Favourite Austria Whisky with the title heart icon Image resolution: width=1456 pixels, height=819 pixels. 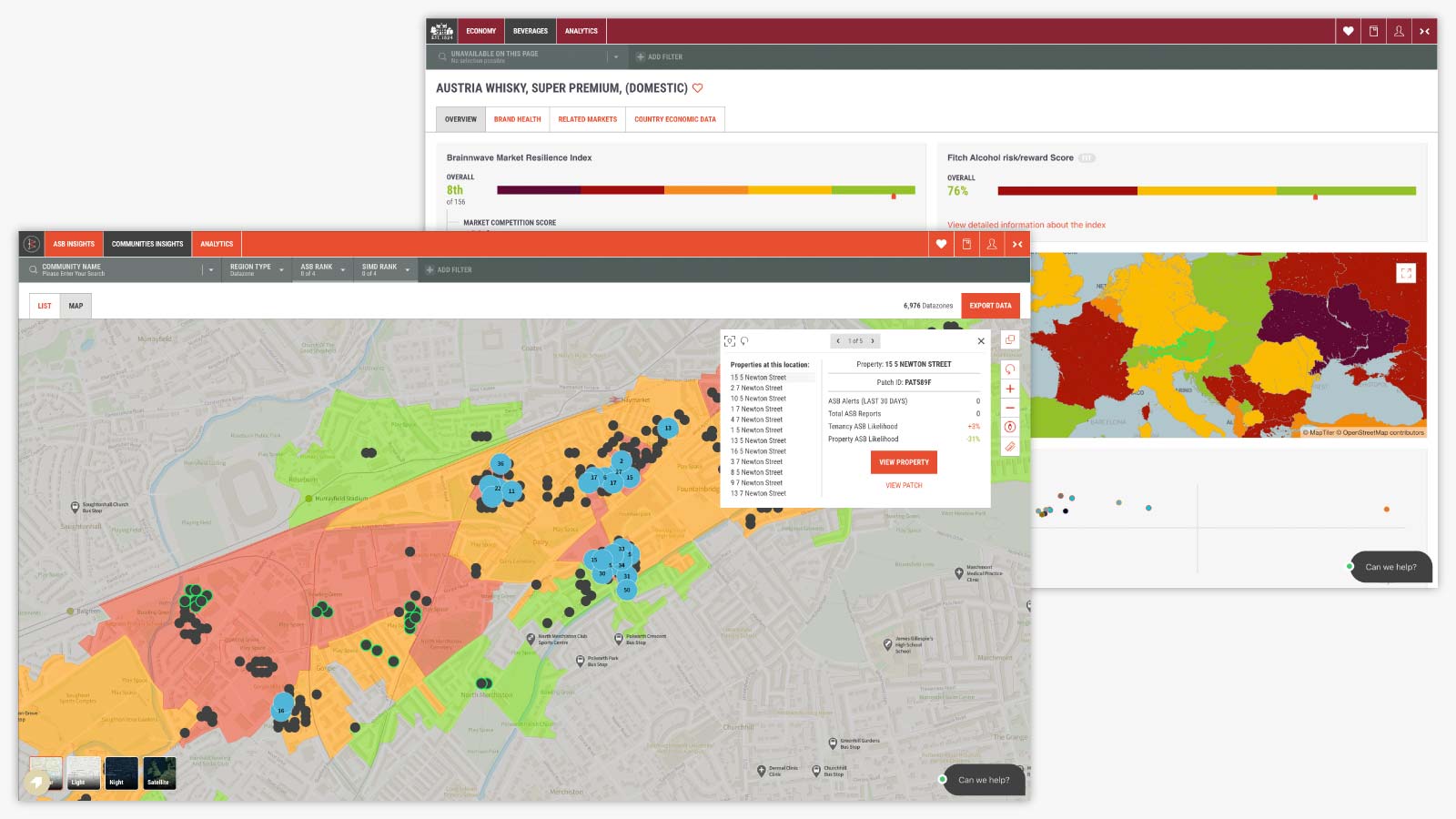tap(698, 88)
